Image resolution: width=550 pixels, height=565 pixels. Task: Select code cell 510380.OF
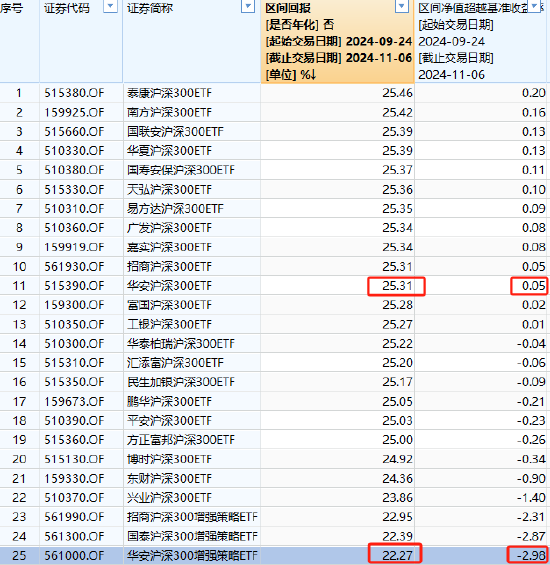(74, 170)
